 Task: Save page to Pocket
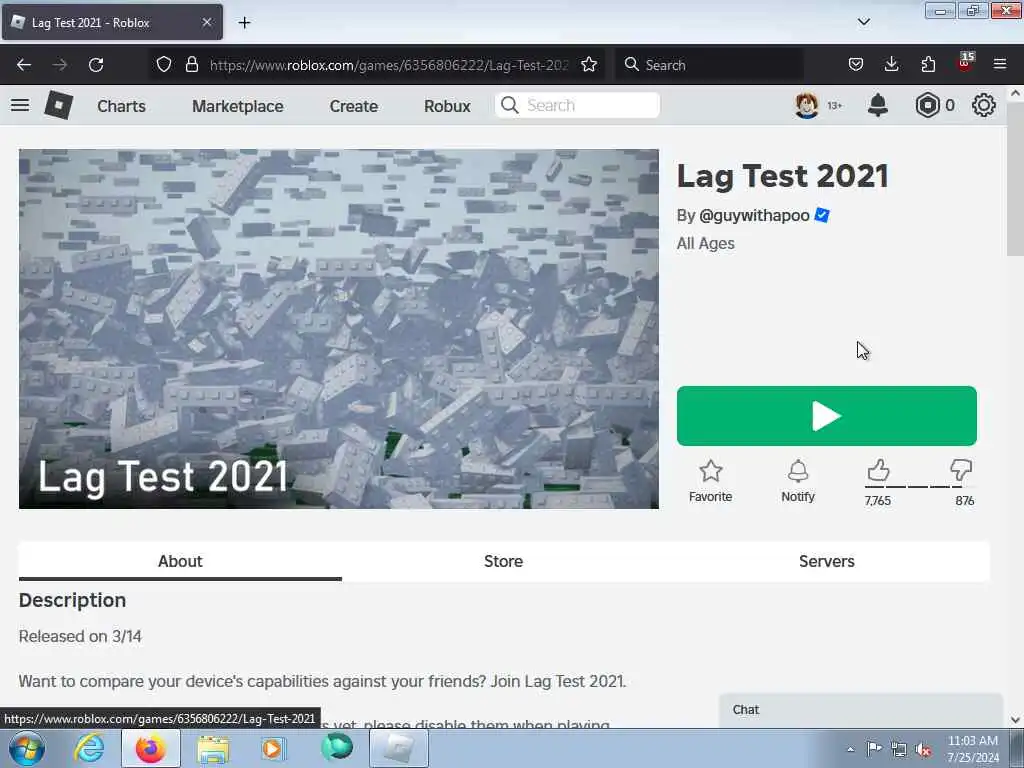(856, 65)
